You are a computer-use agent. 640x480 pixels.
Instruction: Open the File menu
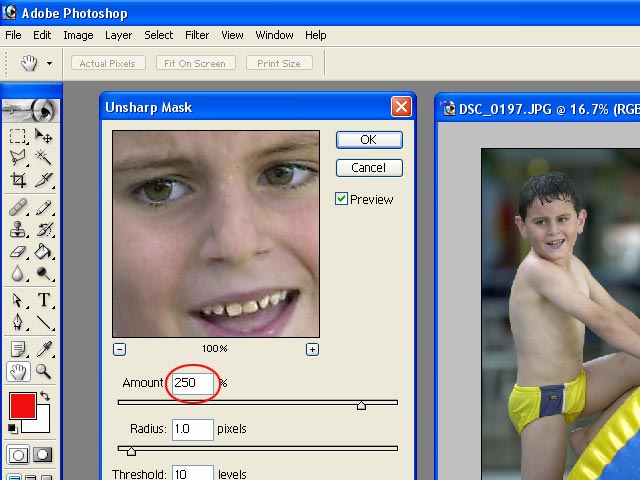[13, 35]
